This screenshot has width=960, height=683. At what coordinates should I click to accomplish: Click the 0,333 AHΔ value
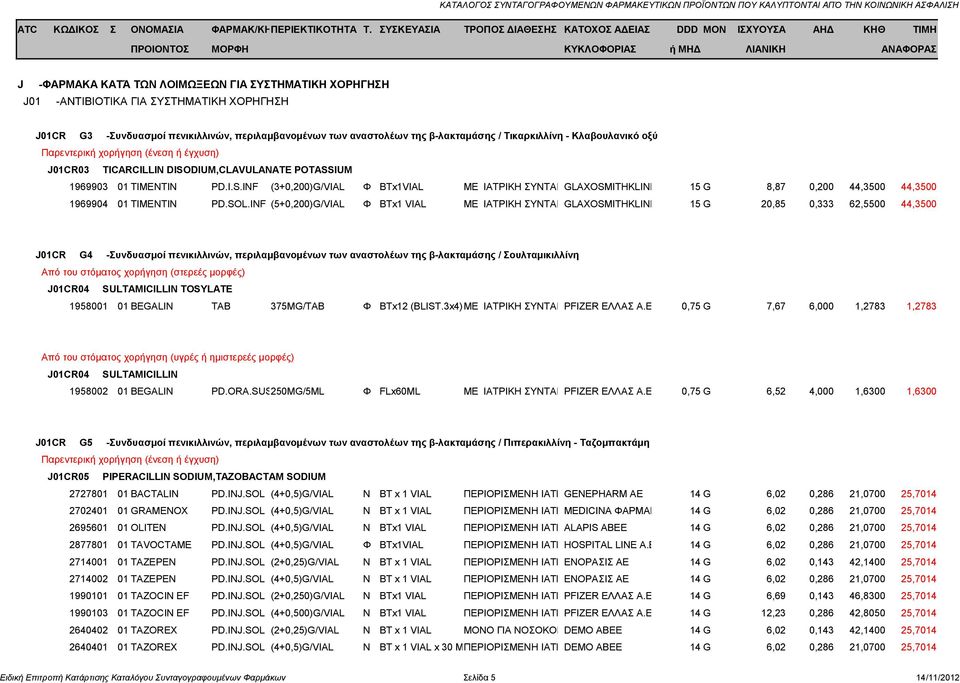[821, 204]
